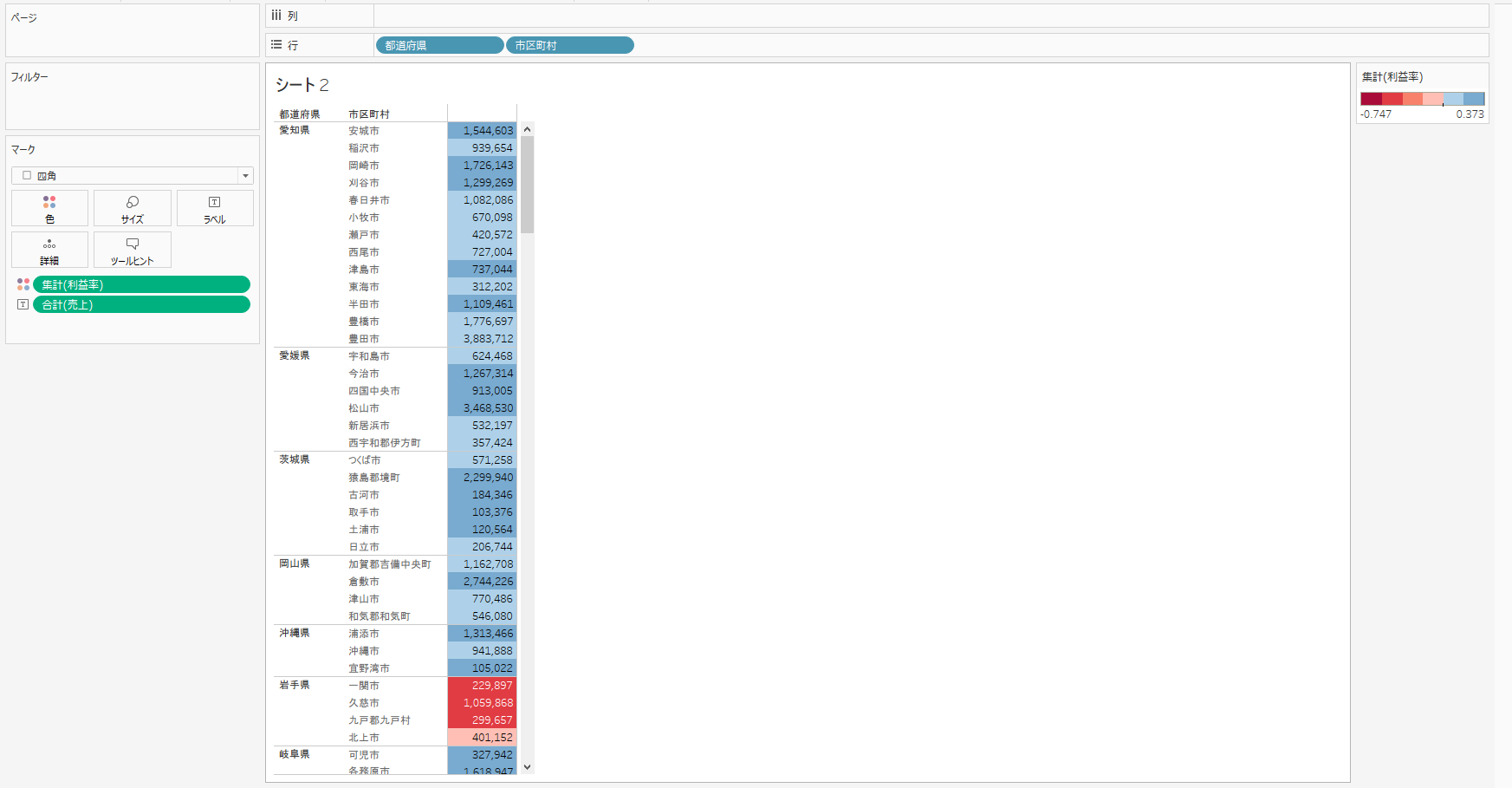Click the table scrollbar down arrow

coord(527,767)
